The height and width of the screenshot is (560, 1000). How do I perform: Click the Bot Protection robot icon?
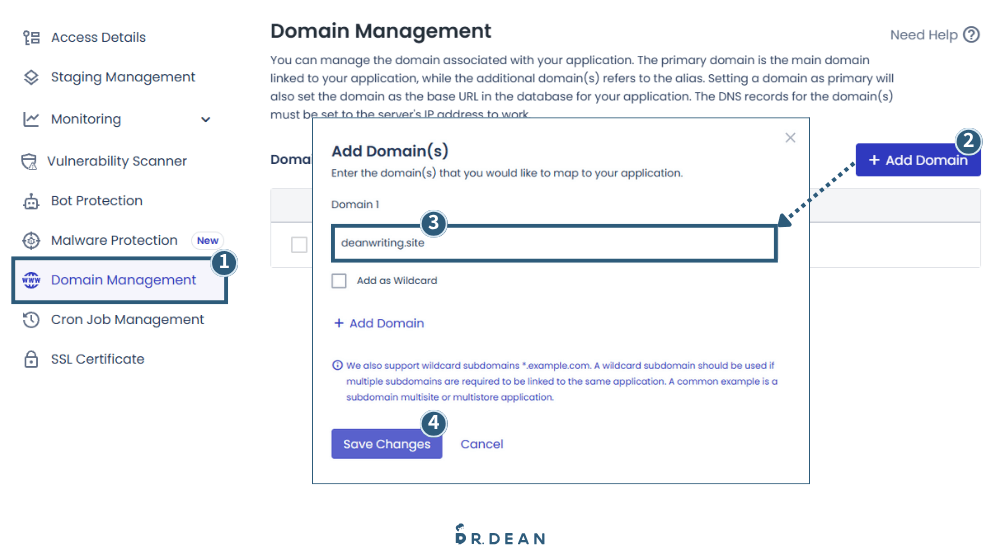point(31,201)
